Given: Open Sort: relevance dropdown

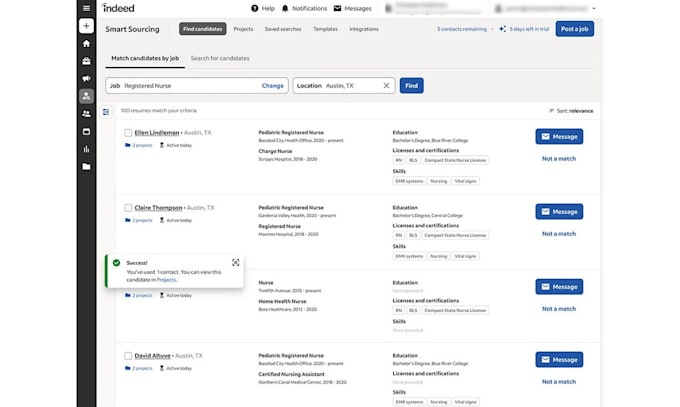Looking at the screenshot, I should [571, 111].
